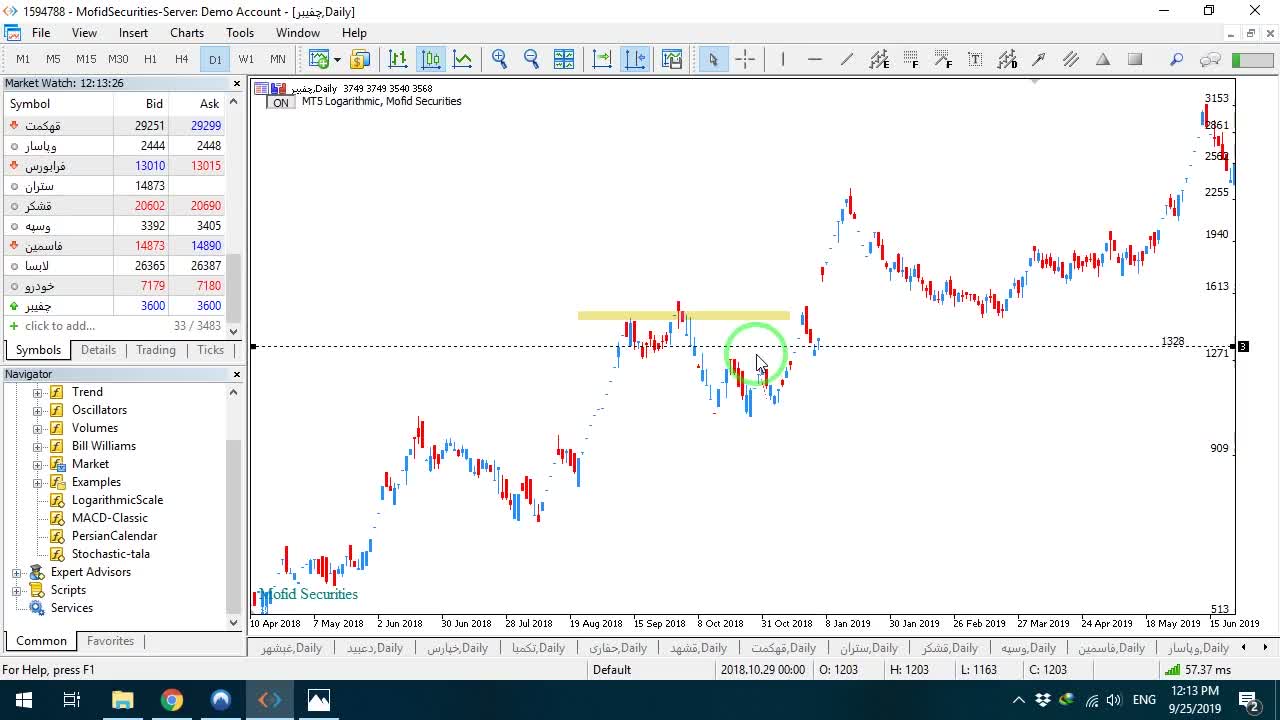1280x720 pixels.
Task: Click the yellow highlighted rectangle on chart
Action: coord(684,316)
